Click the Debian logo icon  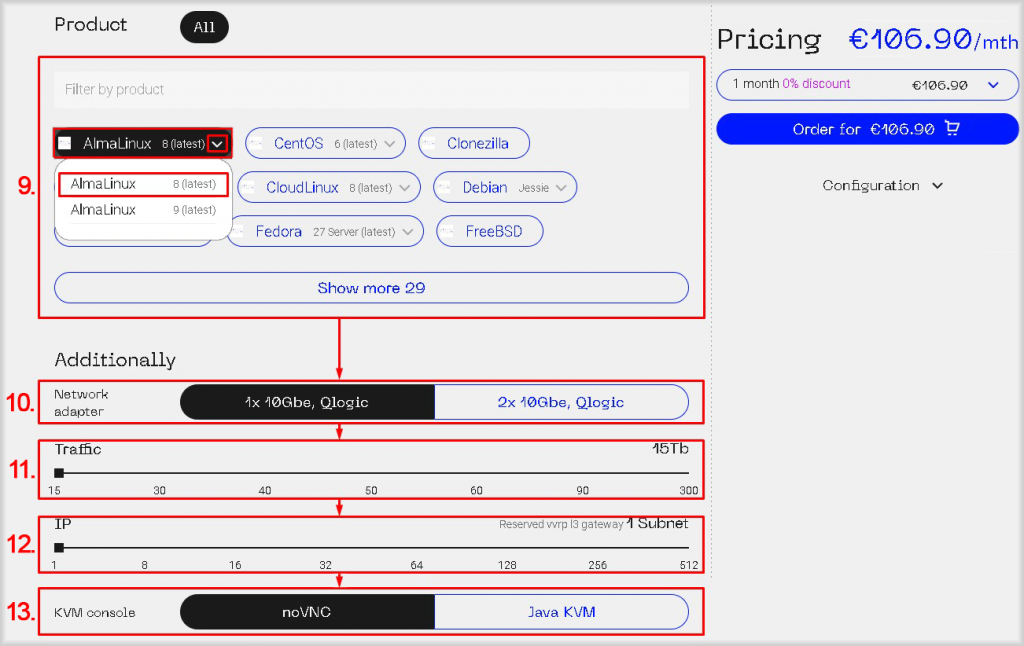click(444, 187)
